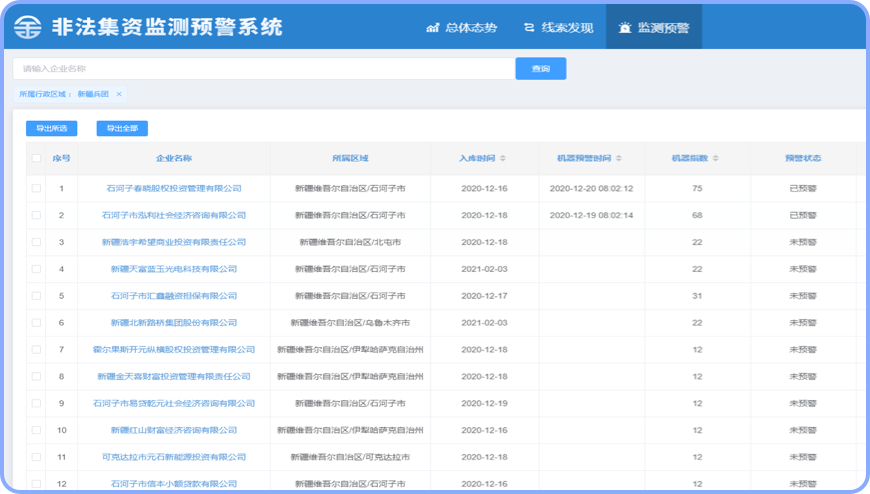870x494 pixels.
Task: Open 石河子市汇鑫融资担保有限公司 link
Action: pos(174,296)
